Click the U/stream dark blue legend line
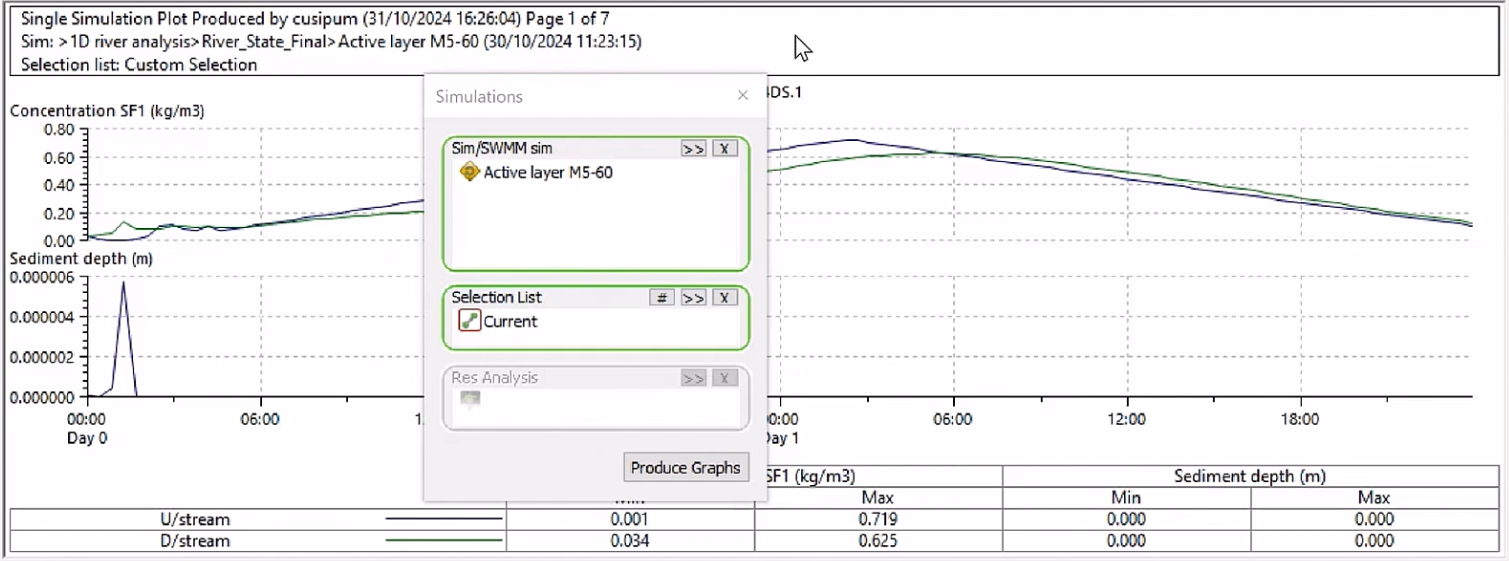 click(x=443, y=519)
